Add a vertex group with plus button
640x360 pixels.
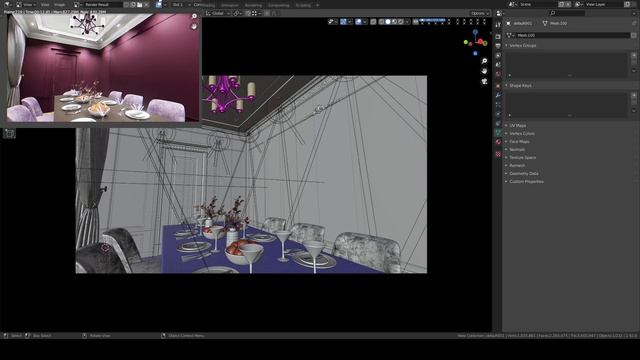[x=634, y=55]
